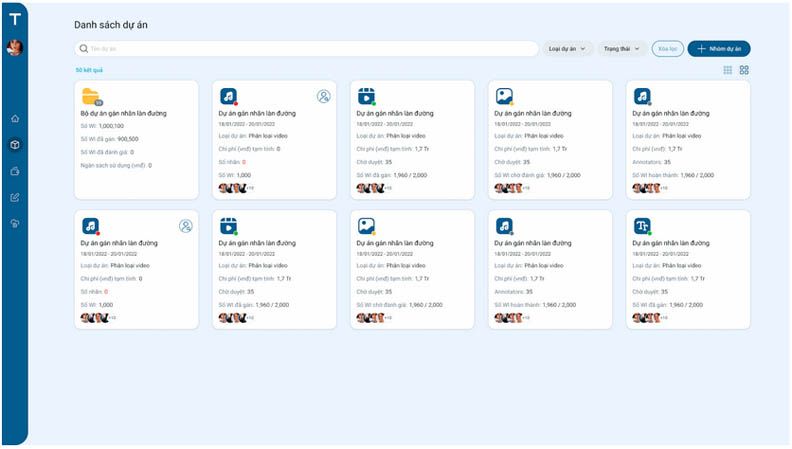Click video icon with green dot, bottom row

coord(229,226)
